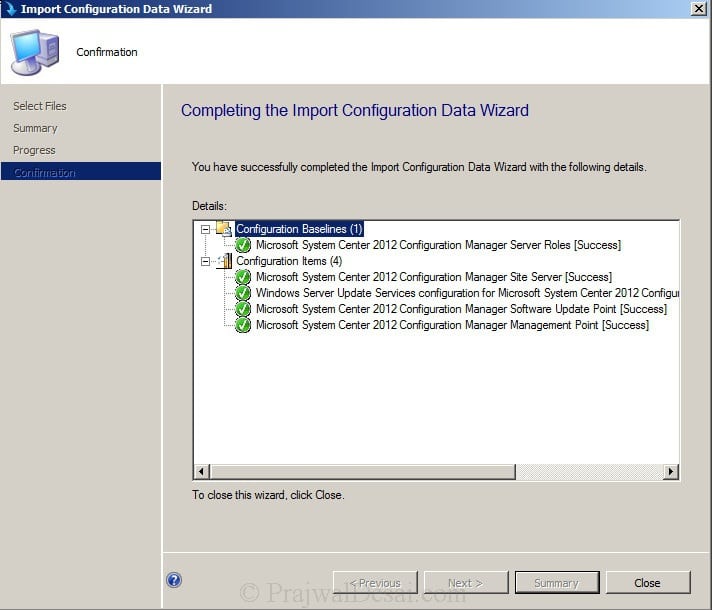
Task: Click the 'Confirmation' header title text
Action: tap(107, 52)
